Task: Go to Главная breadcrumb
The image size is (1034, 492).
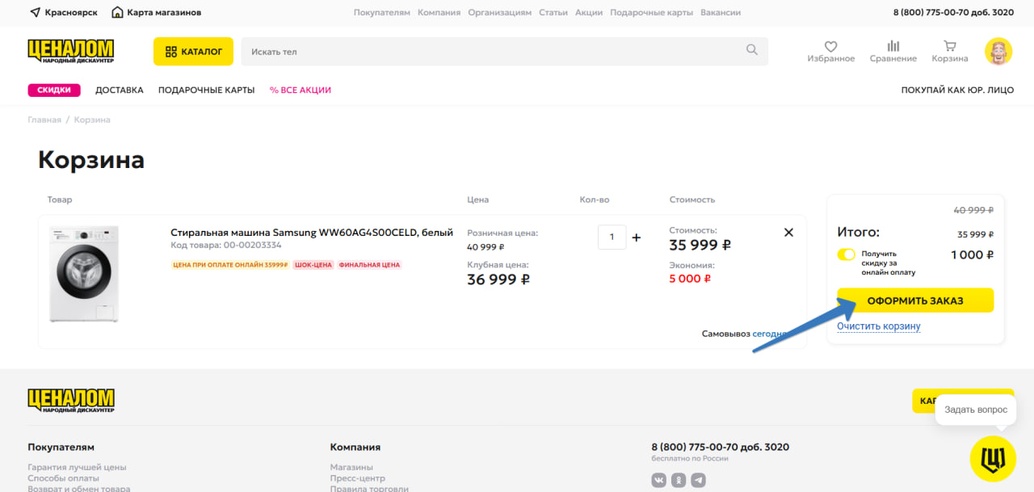Action: 44,119
